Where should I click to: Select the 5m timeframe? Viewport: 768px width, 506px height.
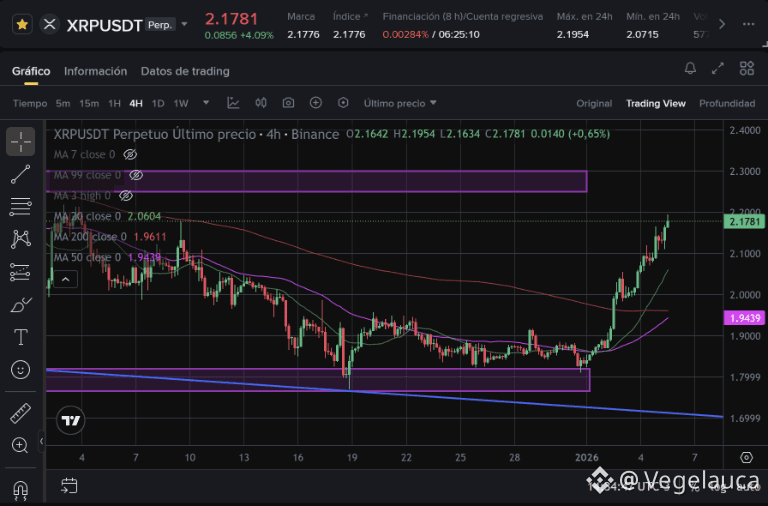pos(63,103)
